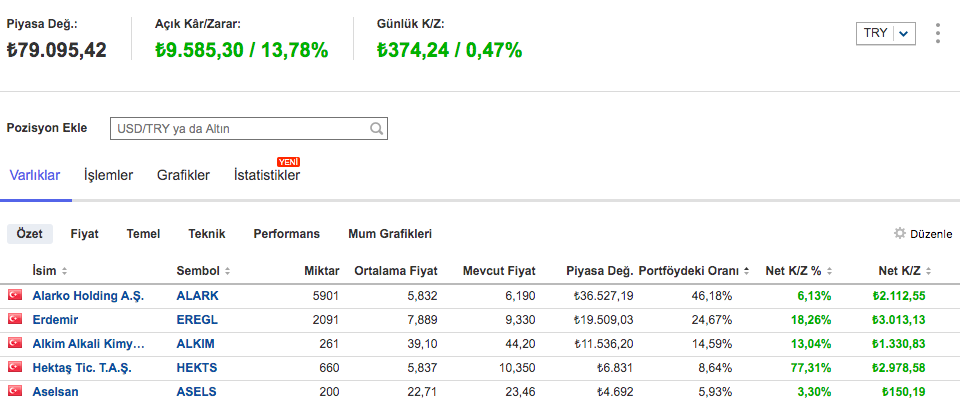The width and height of the screenshot is (961, 407).
Task: Click the Pozisyon Ekle search field
Action: 240,129
